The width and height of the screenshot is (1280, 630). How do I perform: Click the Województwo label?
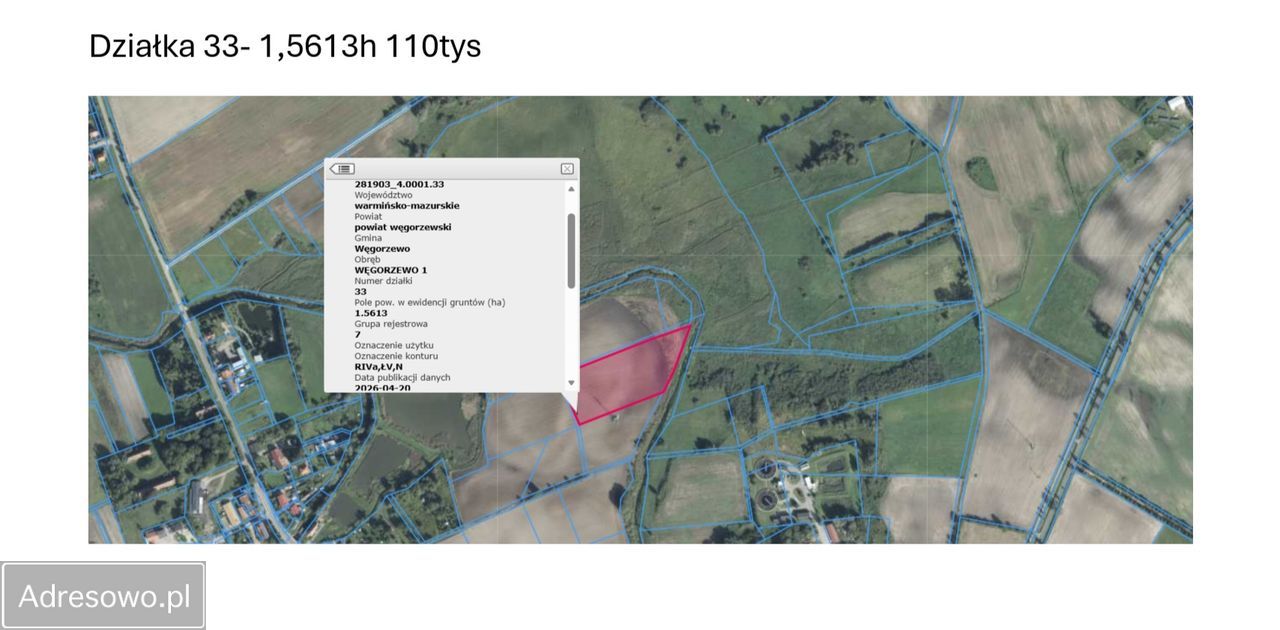coord(383,195)
